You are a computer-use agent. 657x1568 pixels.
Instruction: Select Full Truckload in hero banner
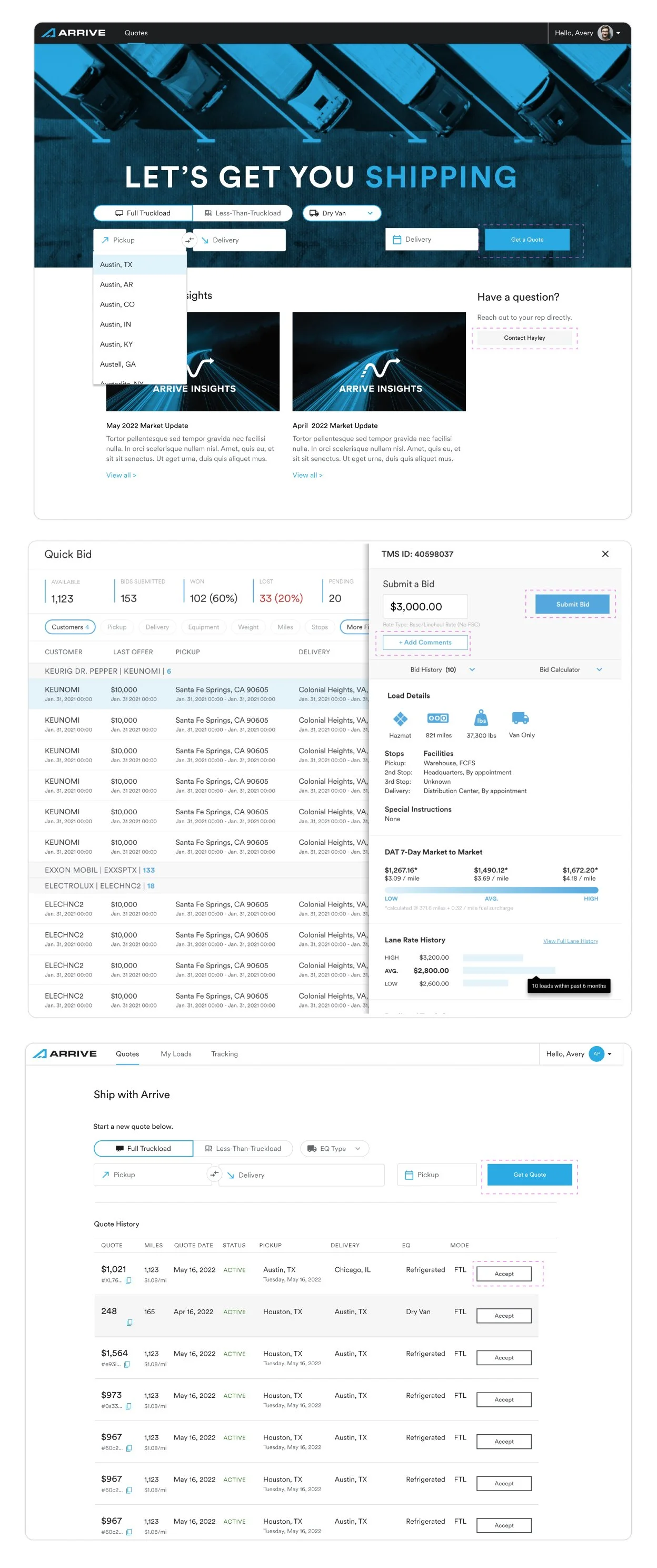tap(143, 213)
